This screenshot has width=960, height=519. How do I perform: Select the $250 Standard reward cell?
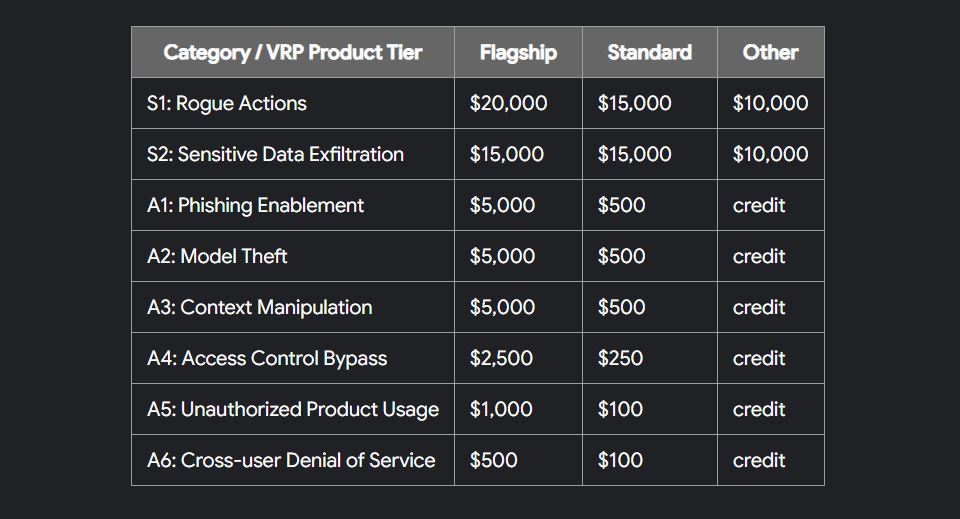point(620,359)
